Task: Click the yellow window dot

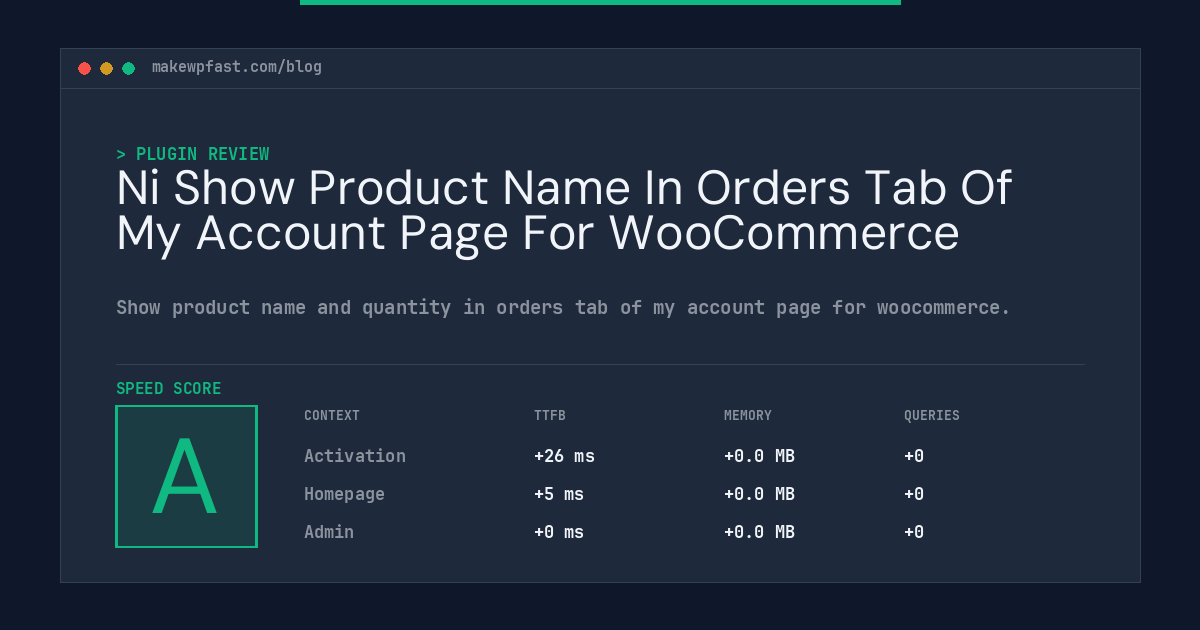Action: 106,68
